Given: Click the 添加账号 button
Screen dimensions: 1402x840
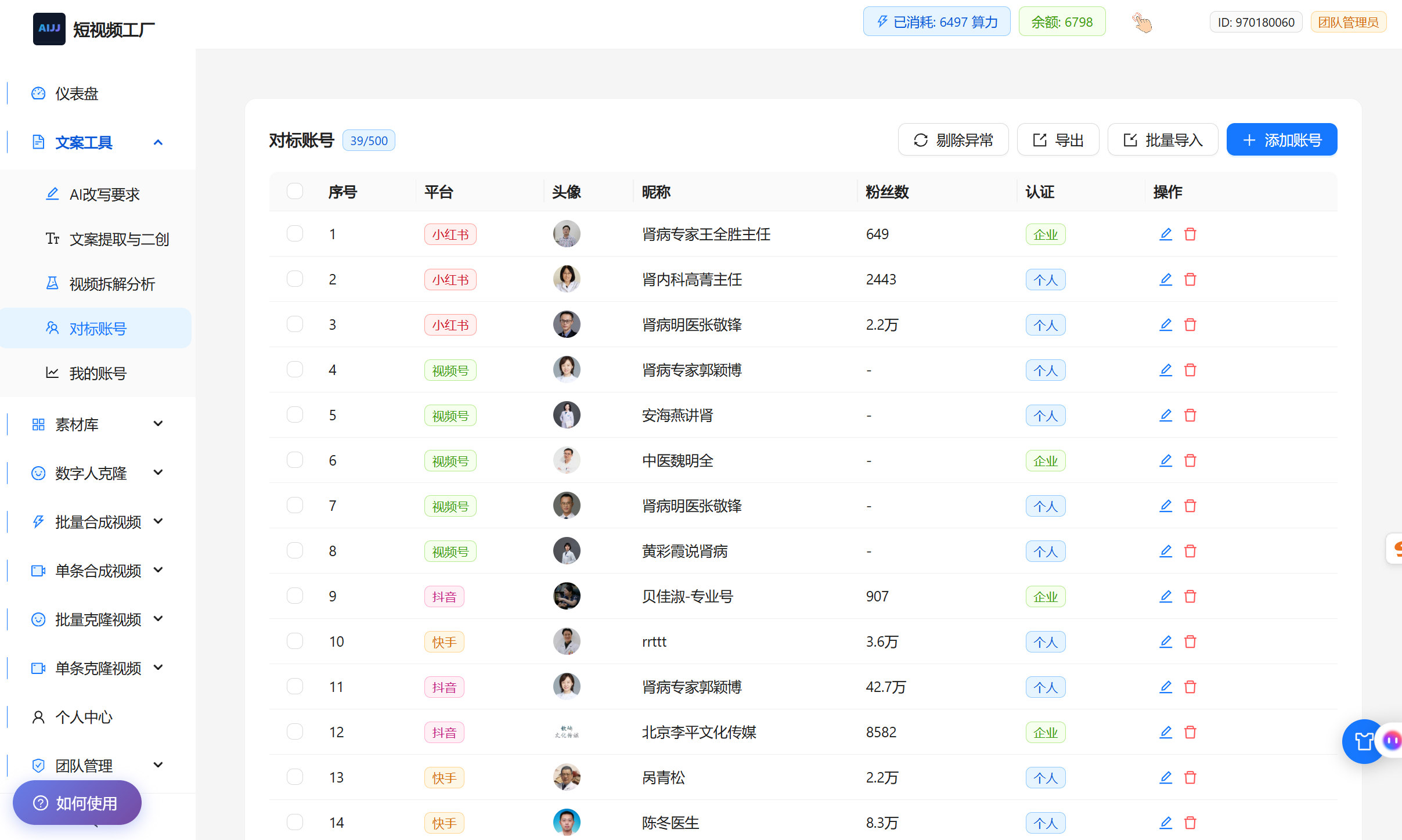Looking at the screenshot, I should click(x=1282, y=140).
